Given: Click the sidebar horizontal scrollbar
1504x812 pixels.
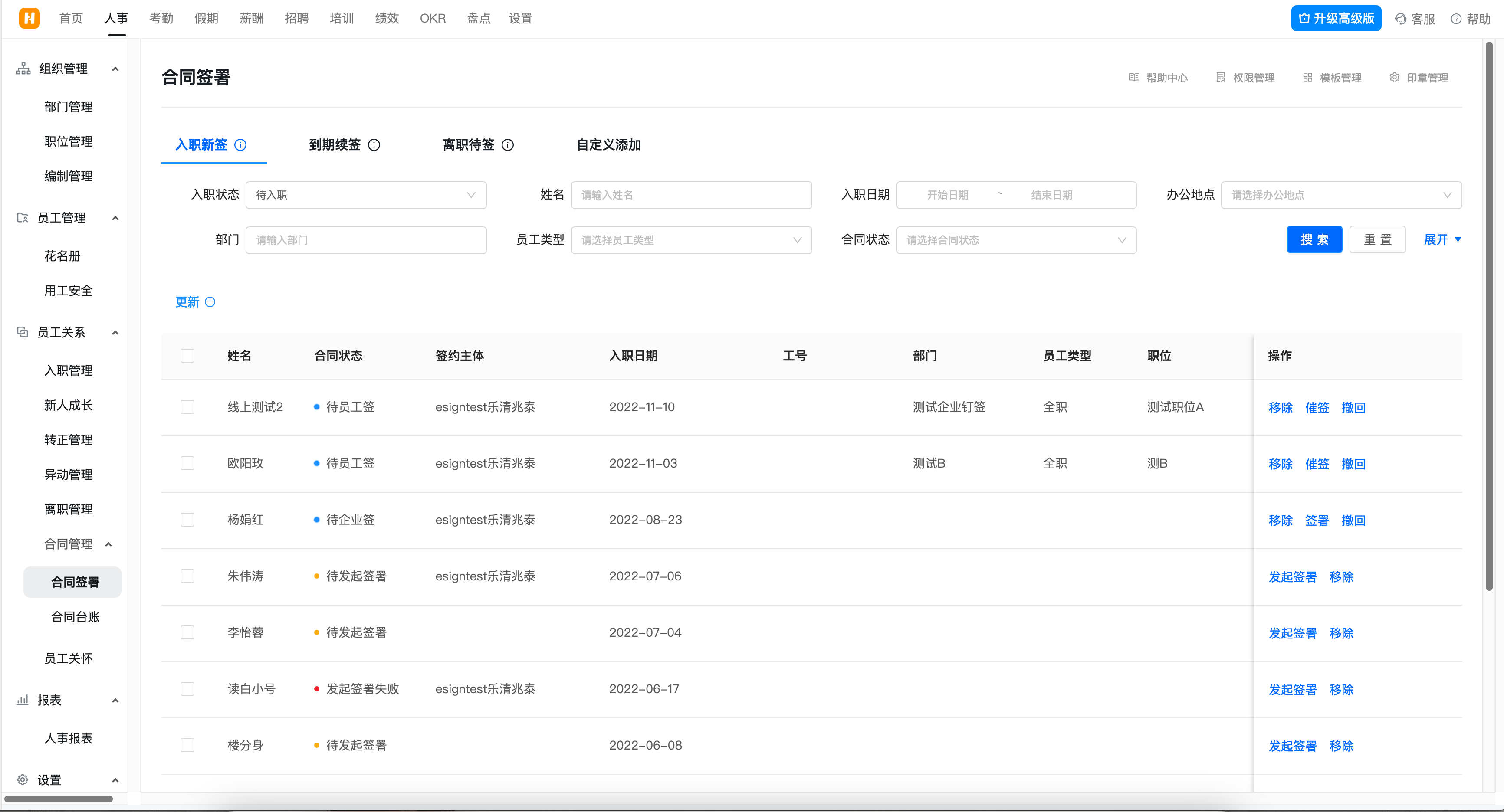Looking at the screenshot, I should (59, 799).
